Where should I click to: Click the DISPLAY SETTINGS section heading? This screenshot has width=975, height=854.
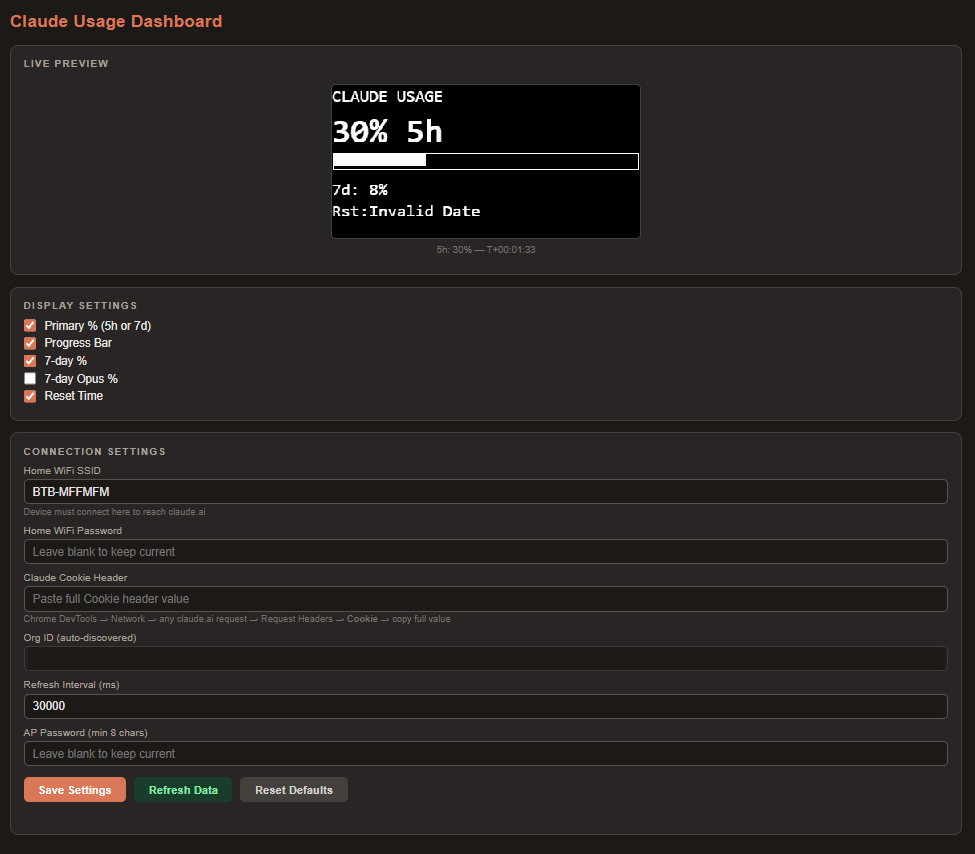point(80,305)
